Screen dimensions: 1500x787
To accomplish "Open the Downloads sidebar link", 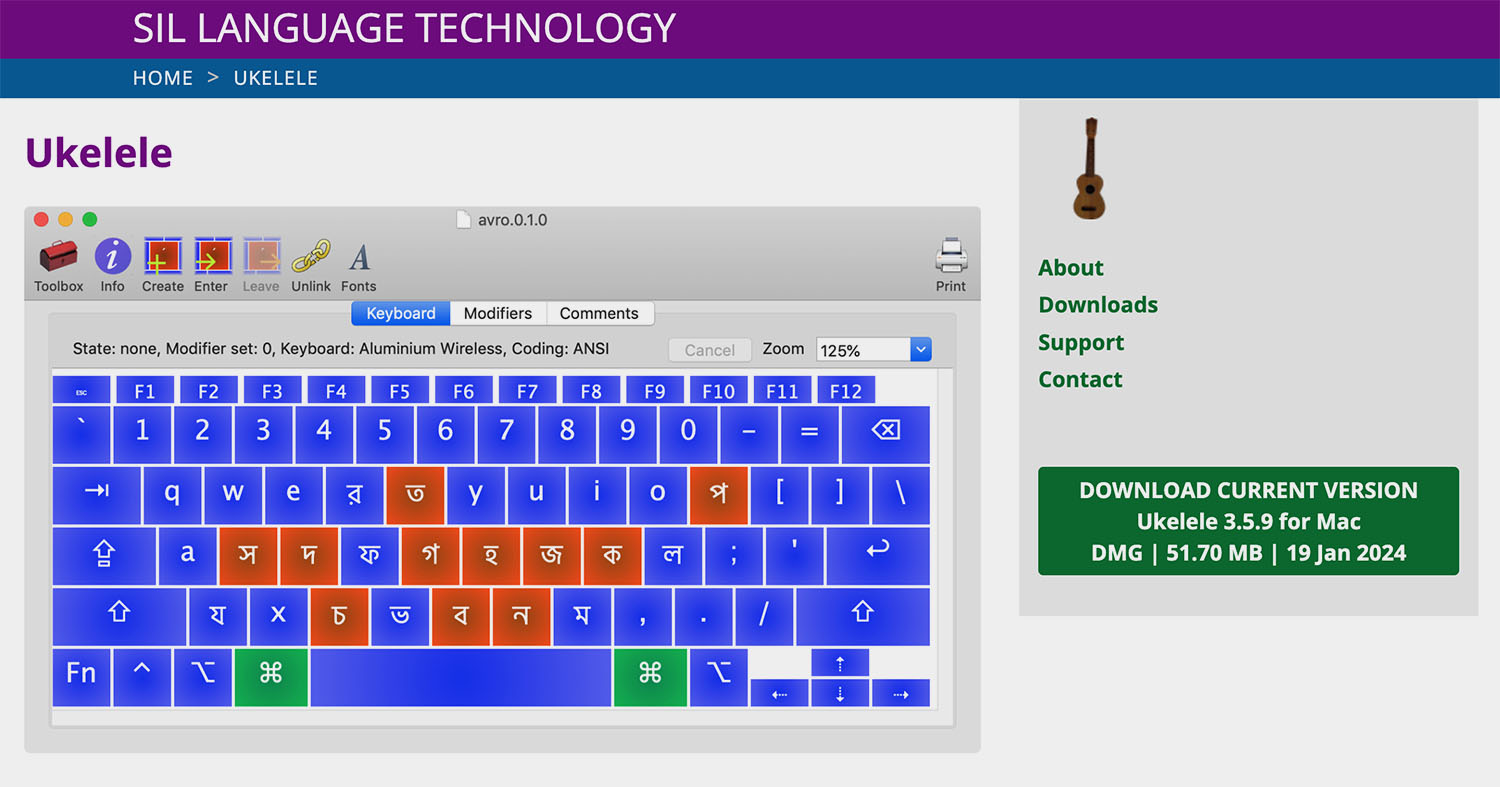I will pyautogui.click(x=1098, y=304).
